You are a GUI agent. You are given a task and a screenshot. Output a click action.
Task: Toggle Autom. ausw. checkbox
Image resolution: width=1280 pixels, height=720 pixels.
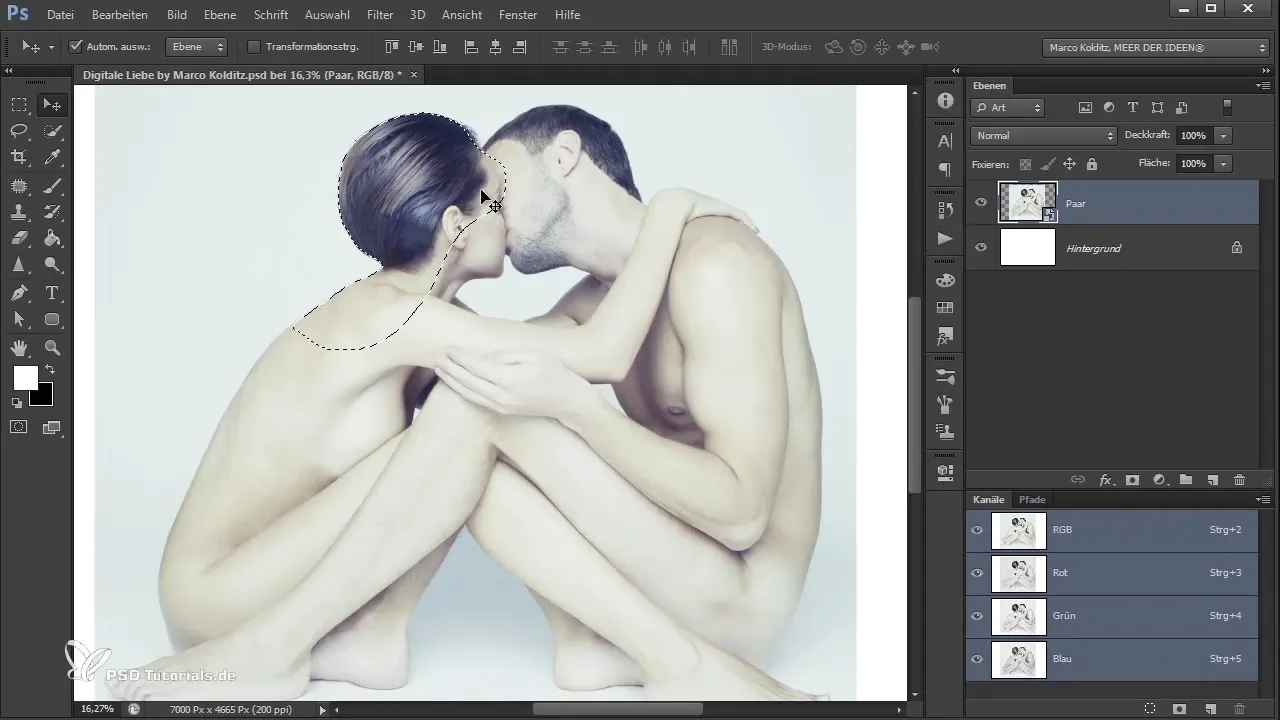pyautogui.click(x=76, y=46)
